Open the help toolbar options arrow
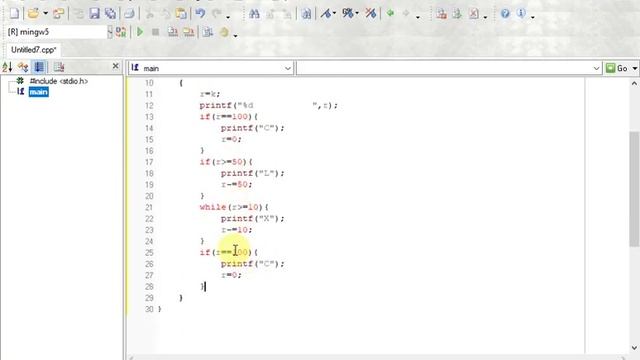The height and width of the screenshot is (360, 640). pyautogui.click(x=533, y=16)
